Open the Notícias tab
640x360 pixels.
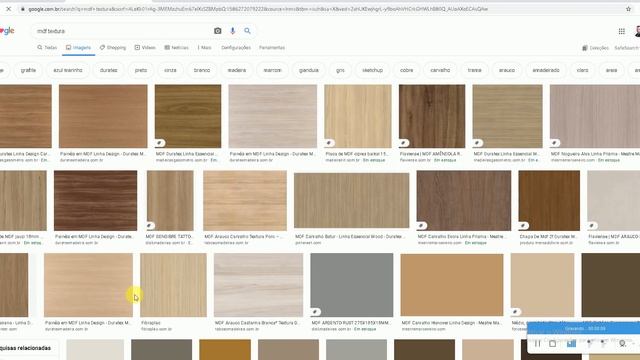coord(176,48)
